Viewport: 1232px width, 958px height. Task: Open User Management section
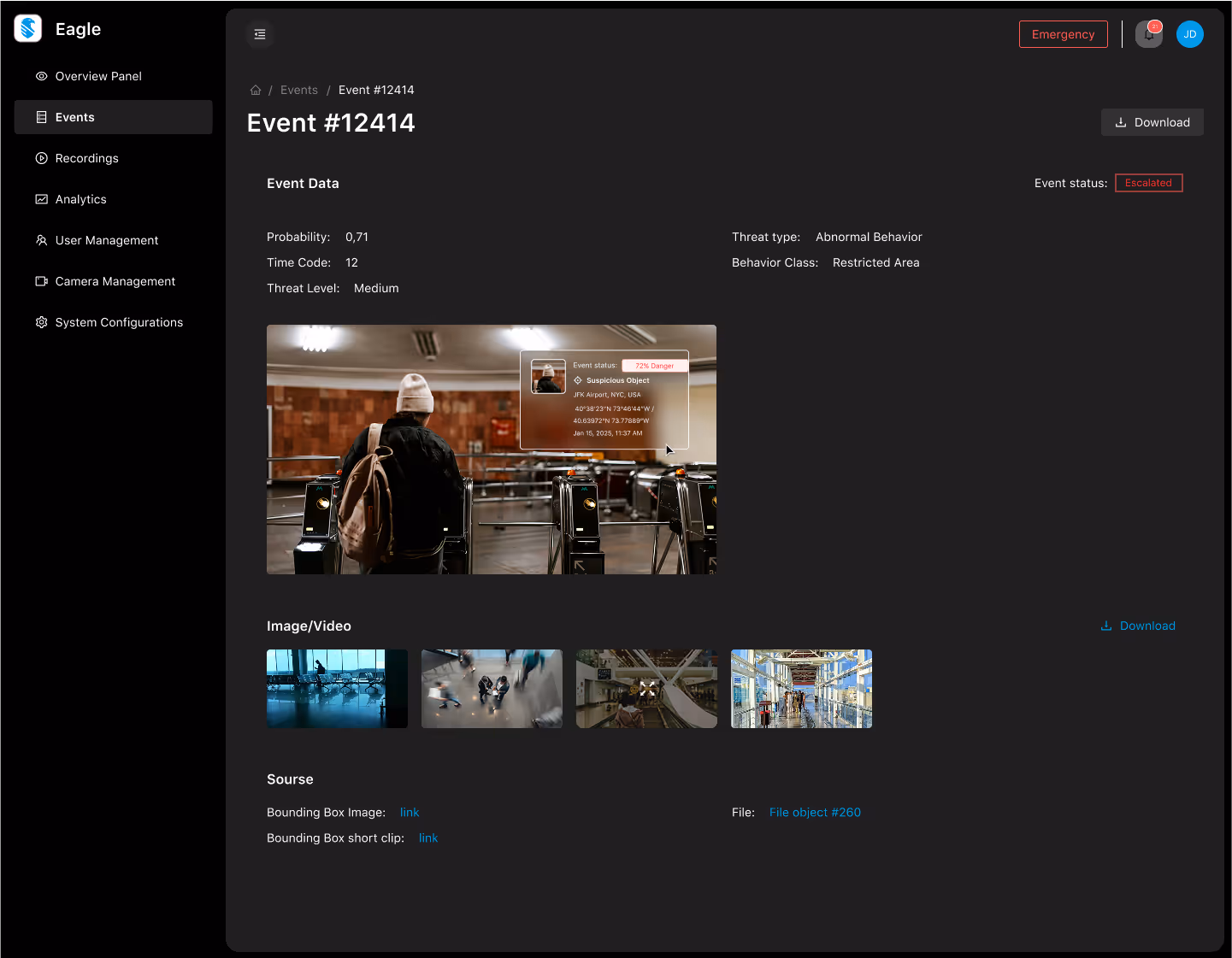pyautogui.click(x=106, y=240)
